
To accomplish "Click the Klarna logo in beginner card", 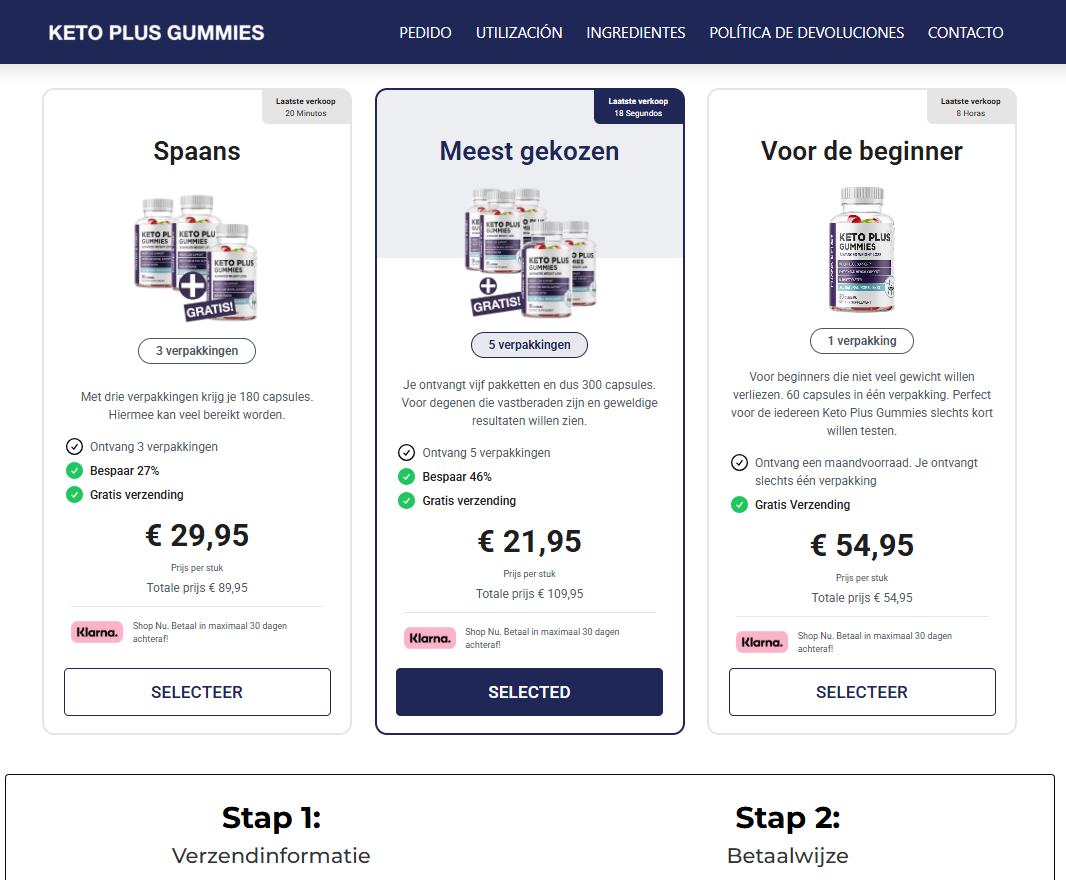I will pos(762,642).
